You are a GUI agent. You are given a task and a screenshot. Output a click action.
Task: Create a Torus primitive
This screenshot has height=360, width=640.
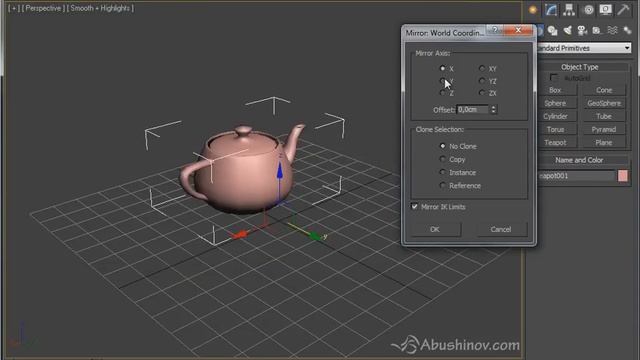(x=555, y=129)
